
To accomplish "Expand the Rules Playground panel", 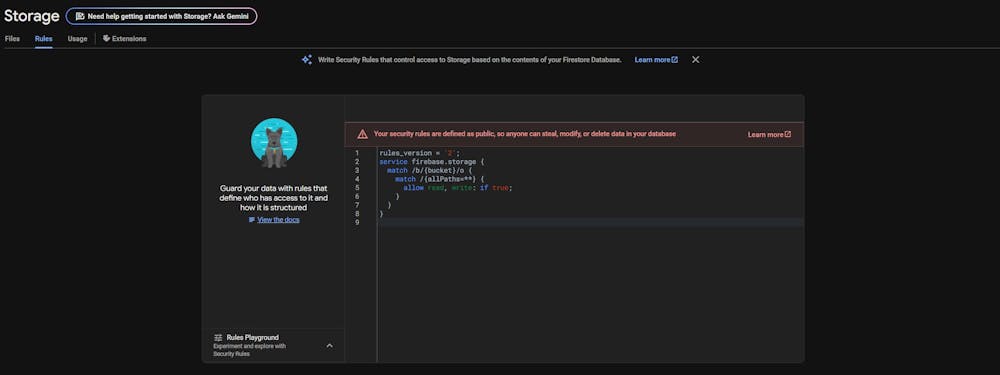I will point(330,346).
